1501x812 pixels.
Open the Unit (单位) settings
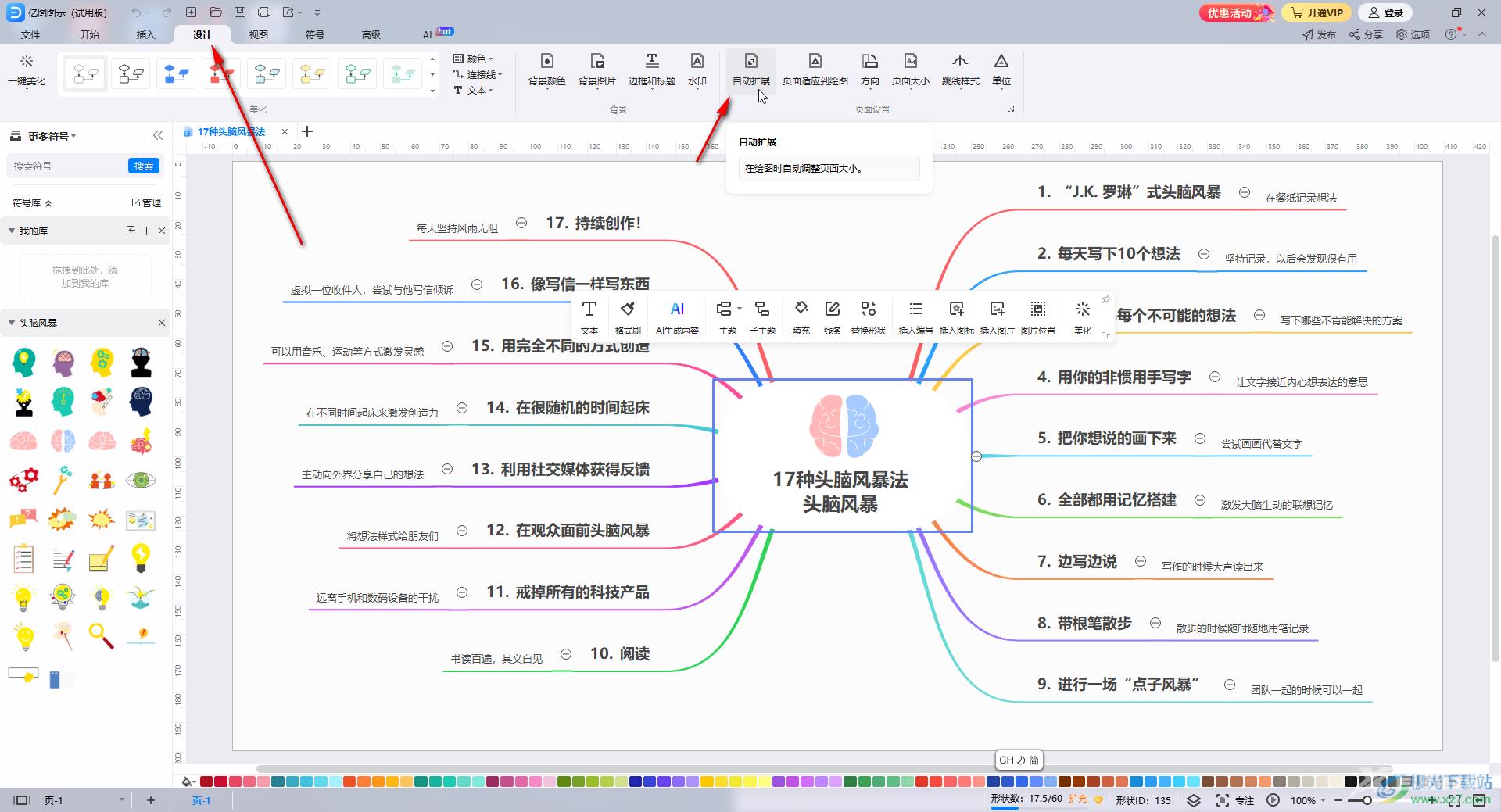pos(1001,70)
